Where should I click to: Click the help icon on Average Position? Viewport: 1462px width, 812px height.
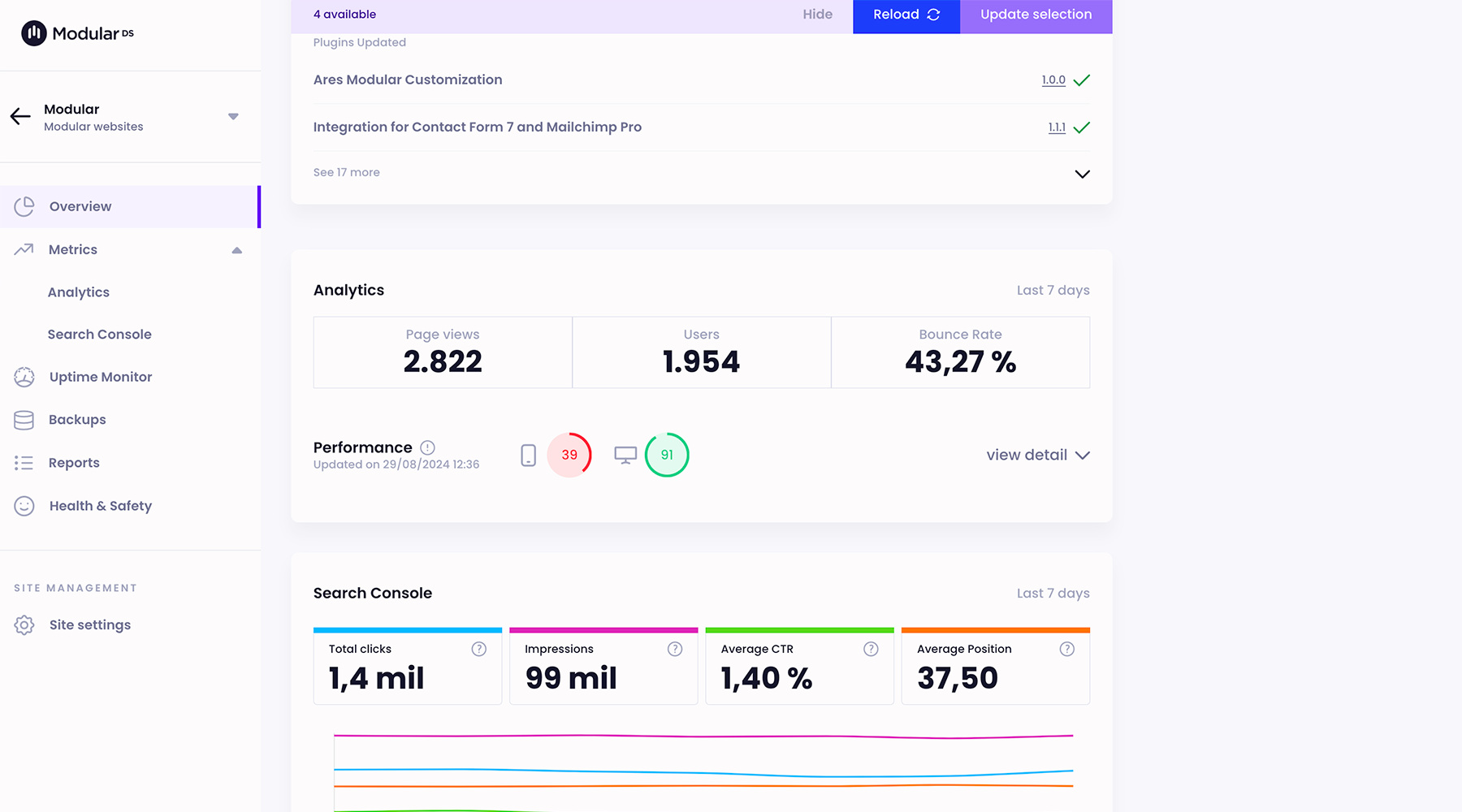(x=1067, y=649)
